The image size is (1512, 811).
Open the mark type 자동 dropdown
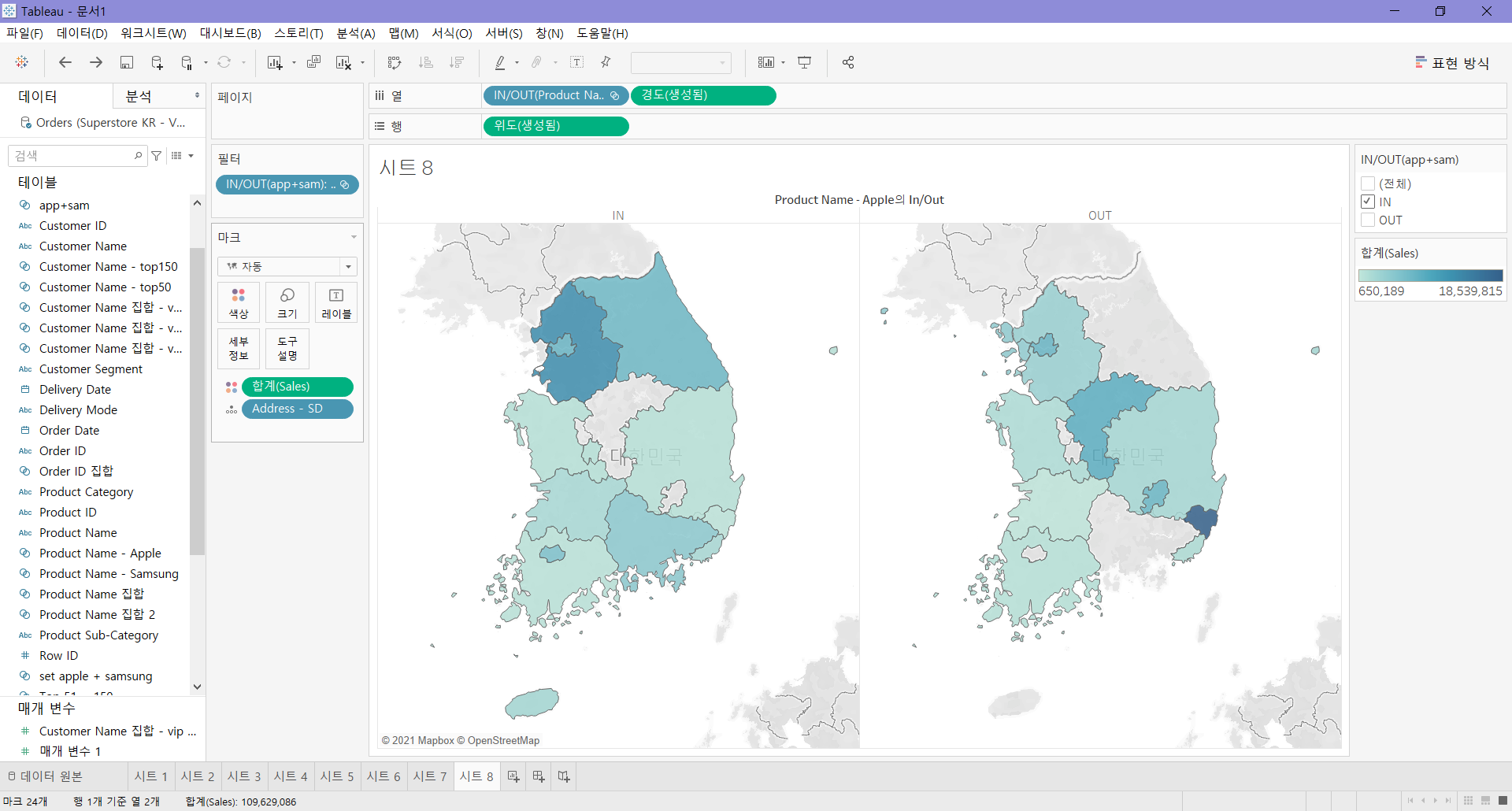click(x=287, y=266)
